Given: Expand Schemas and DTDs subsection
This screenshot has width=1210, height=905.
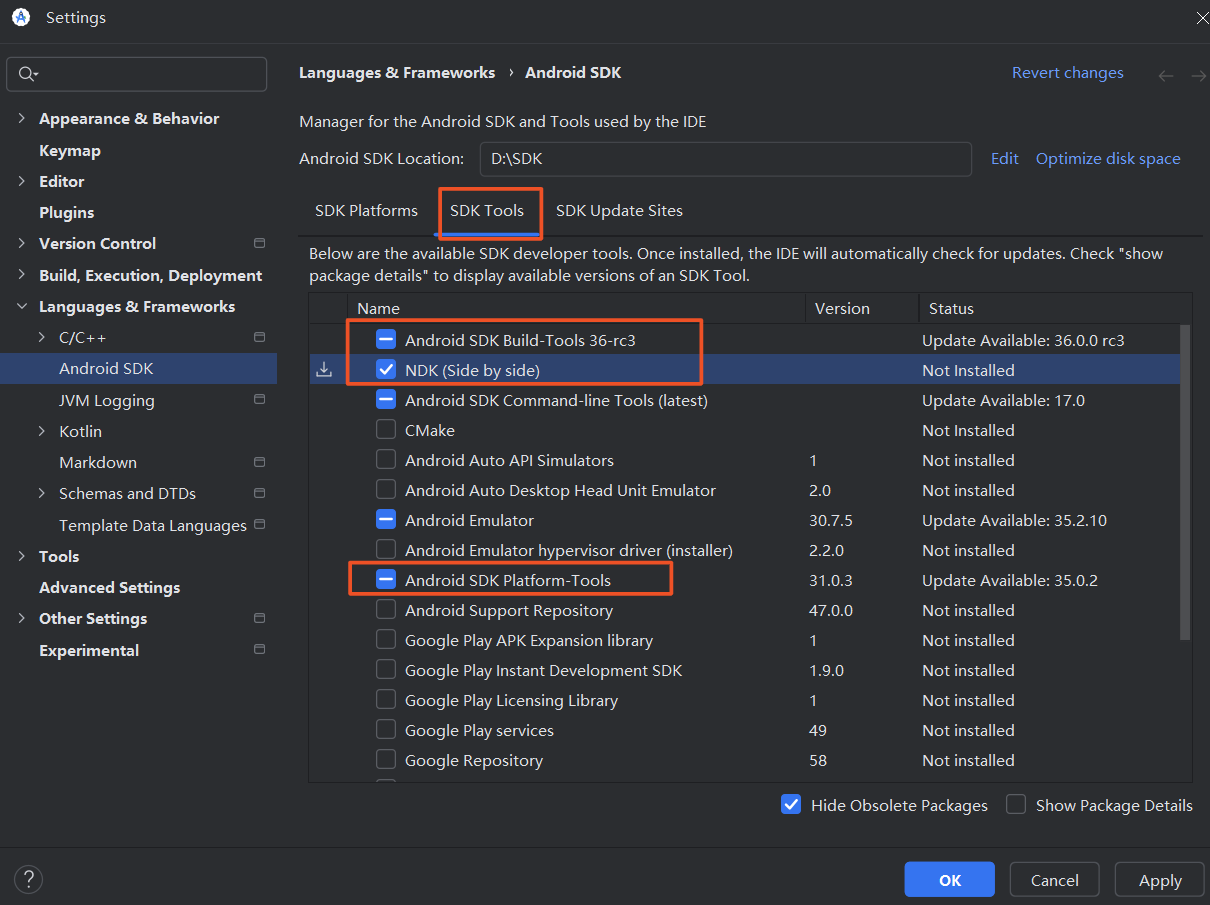Looking at the screenshot, I should pyautogui.click(x=42, y=493).
